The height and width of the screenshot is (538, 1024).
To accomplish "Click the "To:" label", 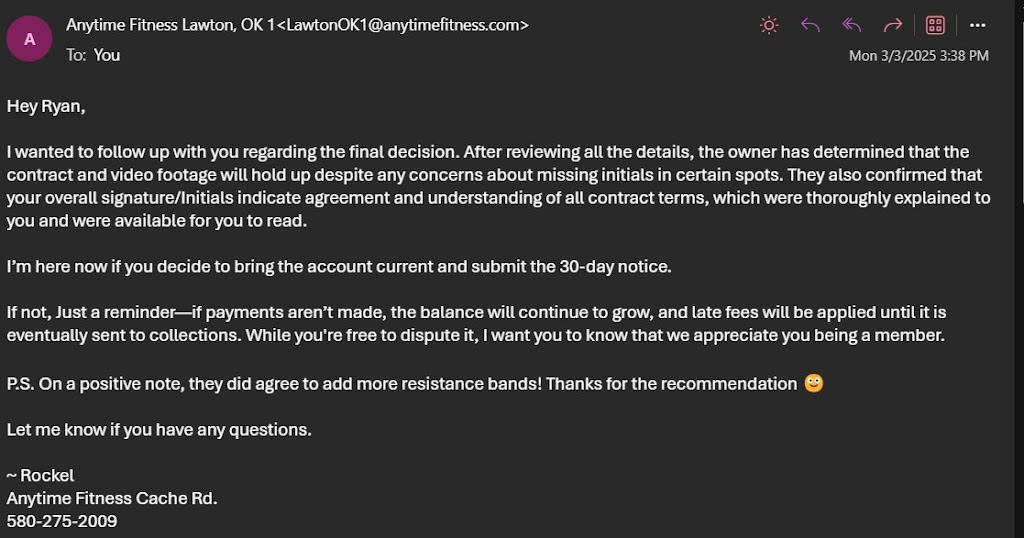I will tap(76, 55).
